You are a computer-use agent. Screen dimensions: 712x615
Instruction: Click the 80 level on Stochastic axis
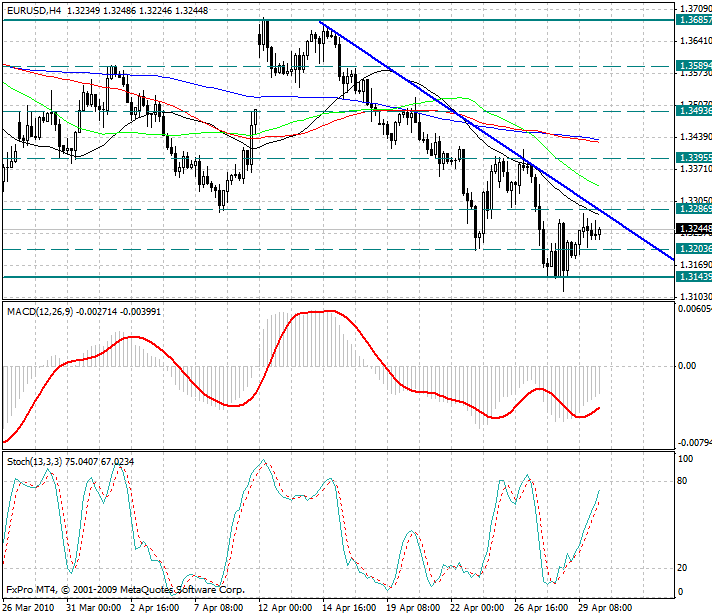click(x=682, y=481)
